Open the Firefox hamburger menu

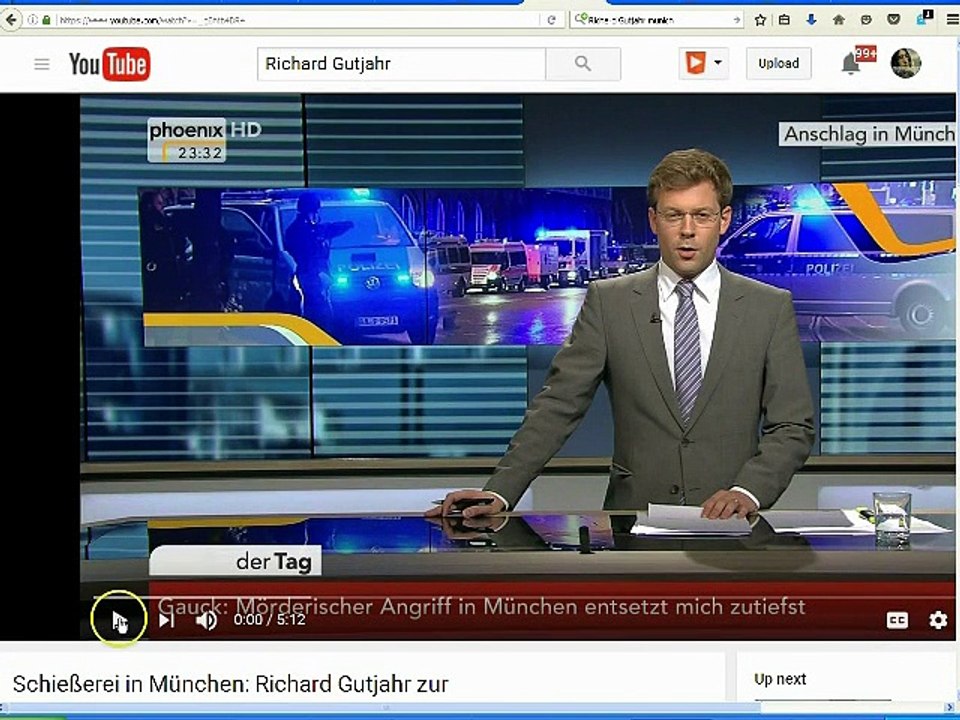coord(952,20)
